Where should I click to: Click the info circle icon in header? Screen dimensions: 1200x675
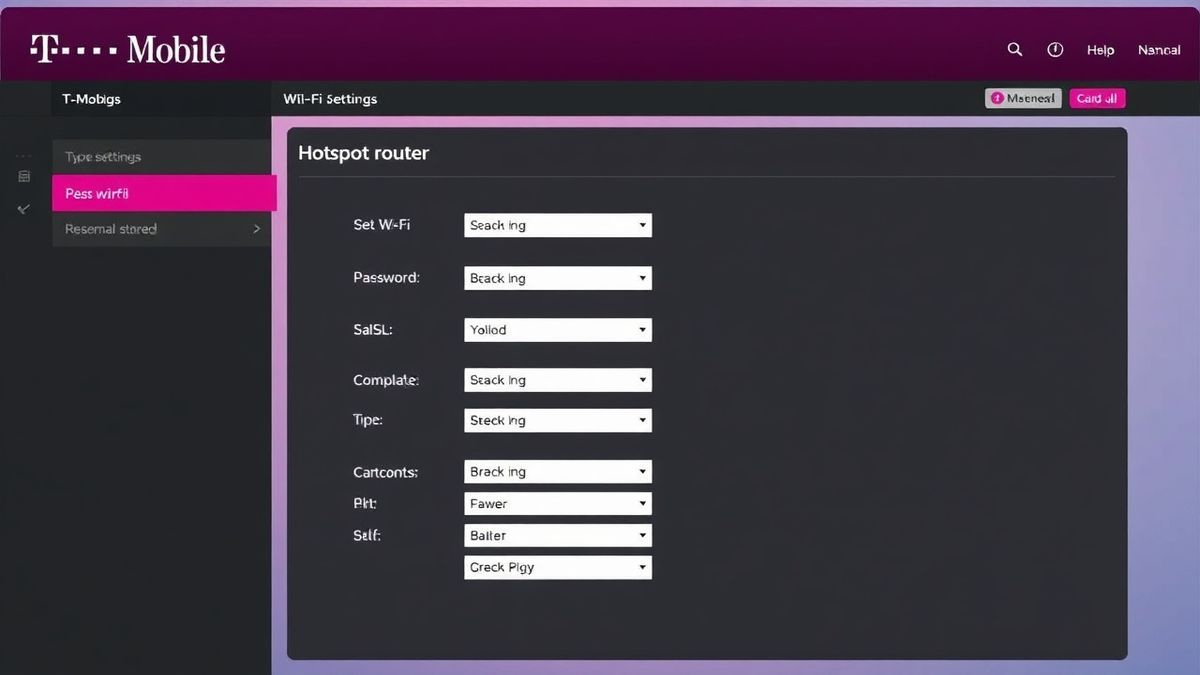click(x=1055, y=49)
